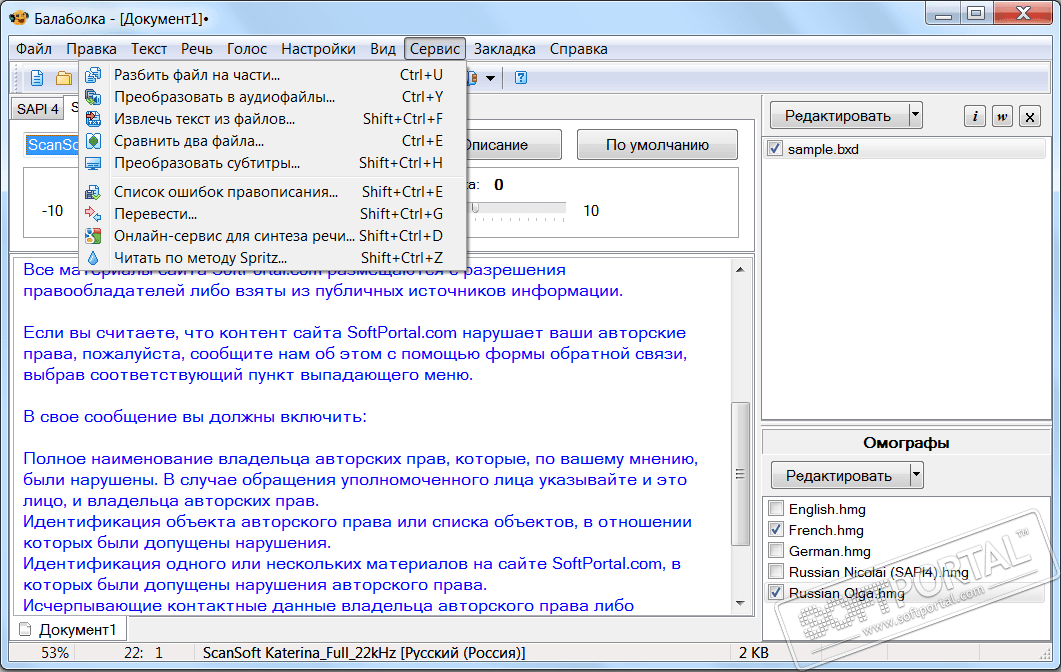Click the text scrollbar down arrow

[x=740, y=603]
